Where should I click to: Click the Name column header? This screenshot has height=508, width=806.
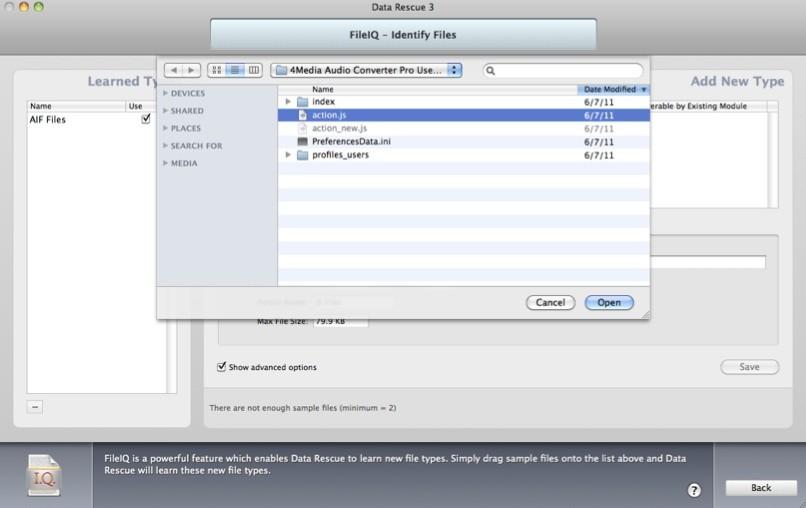pos(430,89)
